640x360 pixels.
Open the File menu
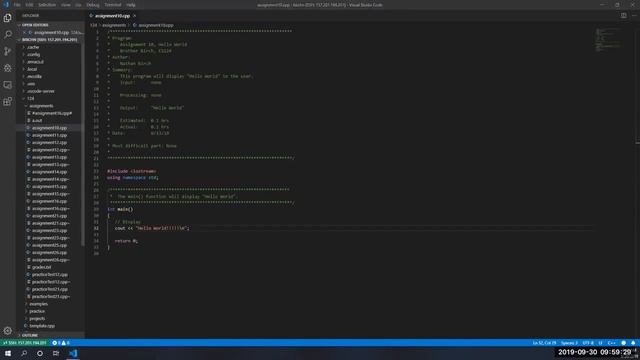click(17, 5)
